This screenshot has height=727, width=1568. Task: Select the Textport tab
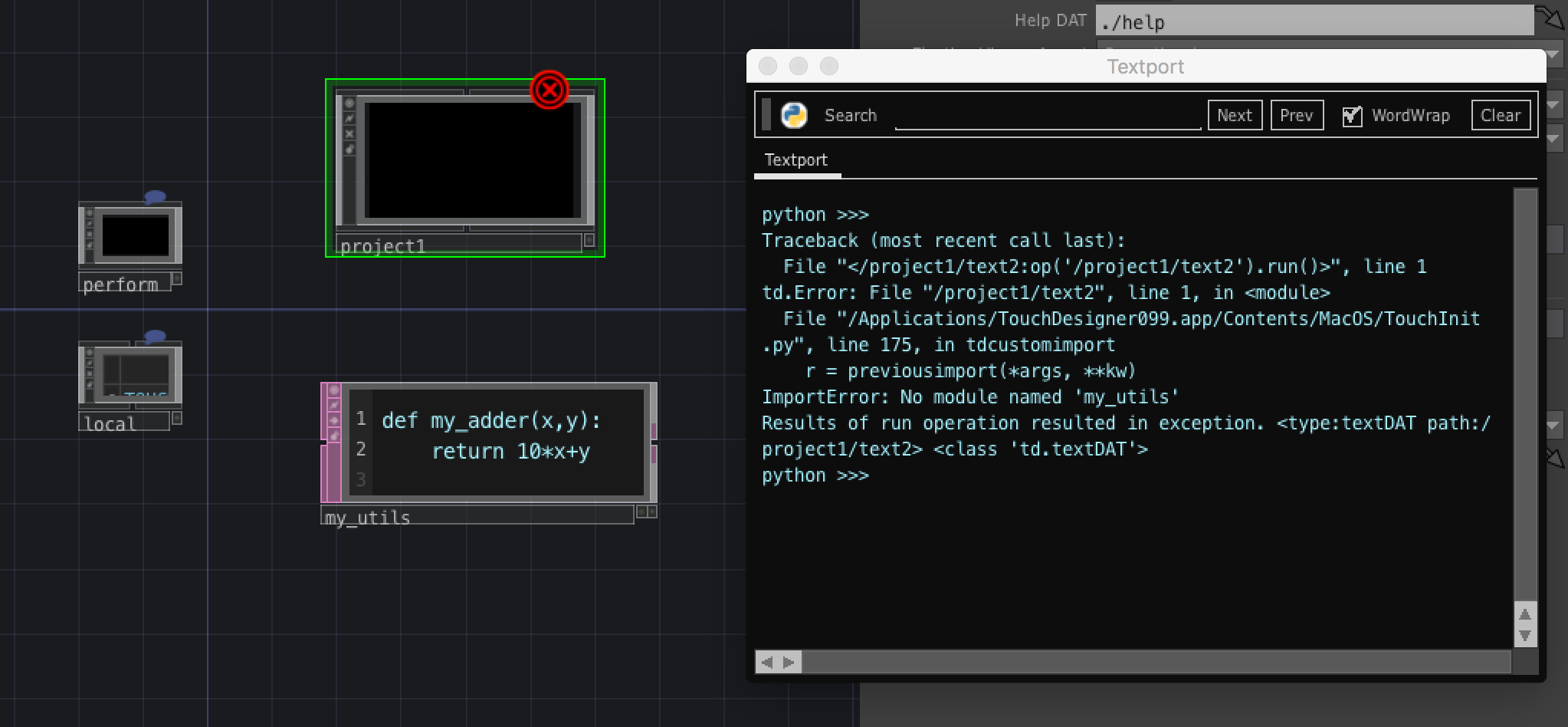795,160
